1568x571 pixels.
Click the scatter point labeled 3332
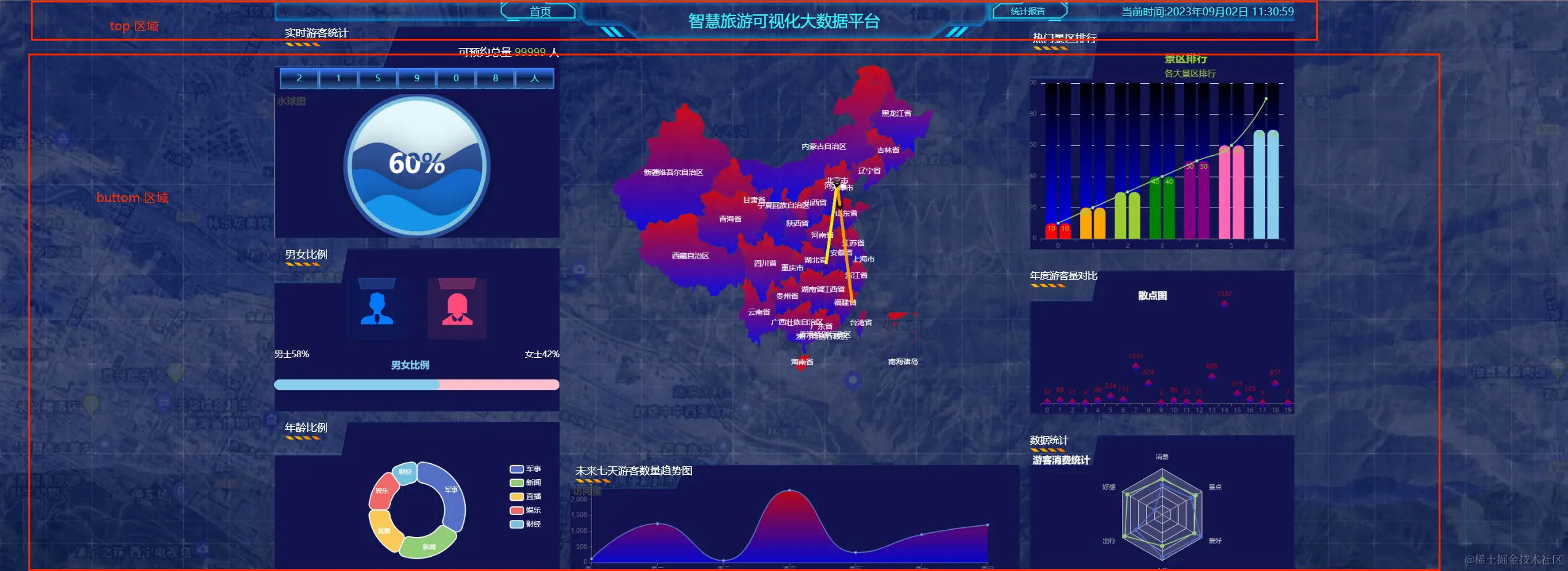pyautogui.click(x=1224, y=303)
